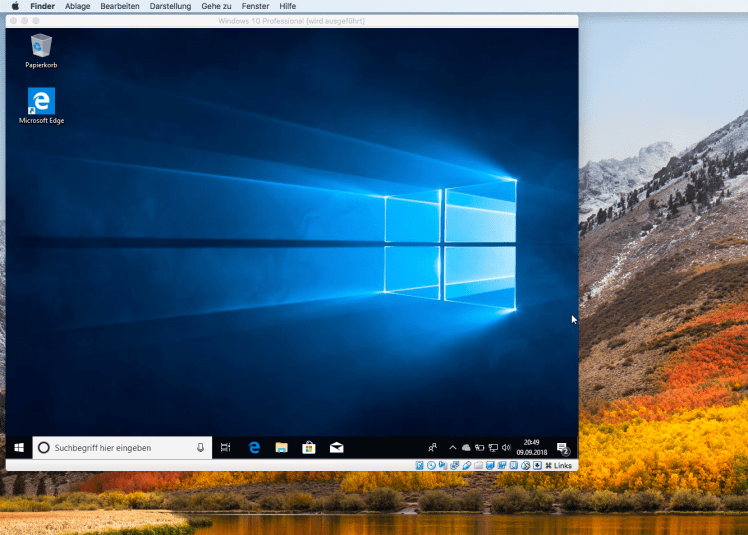
Task: Click the OneDrive cloud tray icon
Action: 466,448
